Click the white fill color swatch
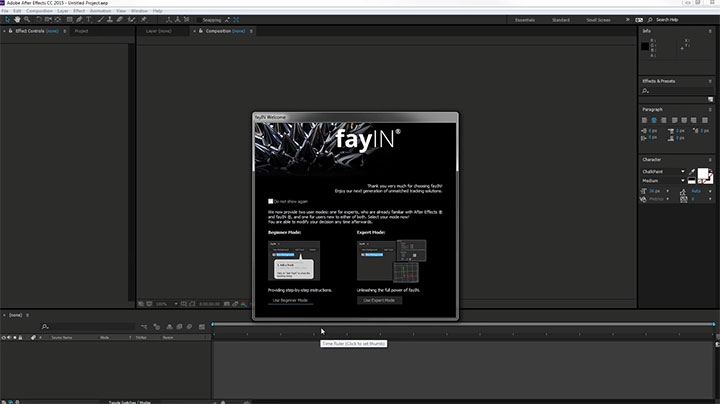Image resolution: width=720 pixels, height=404 pixels. (x=703, y=173)
